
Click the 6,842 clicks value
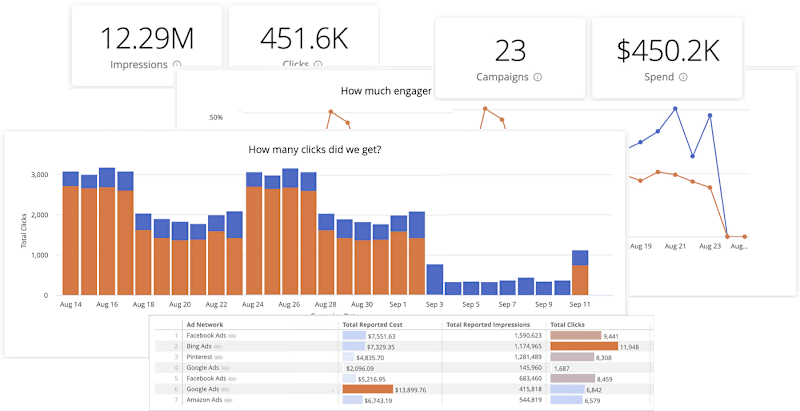point(595,390)
